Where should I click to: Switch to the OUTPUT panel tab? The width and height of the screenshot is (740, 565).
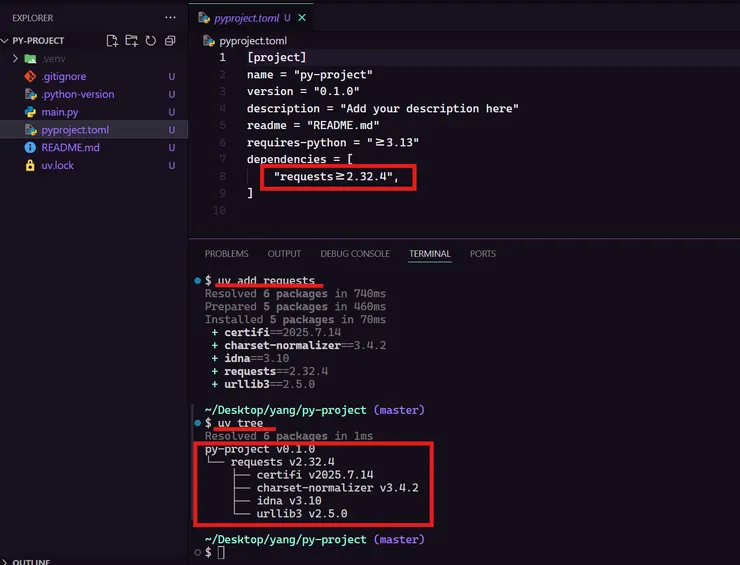(284, 253)
